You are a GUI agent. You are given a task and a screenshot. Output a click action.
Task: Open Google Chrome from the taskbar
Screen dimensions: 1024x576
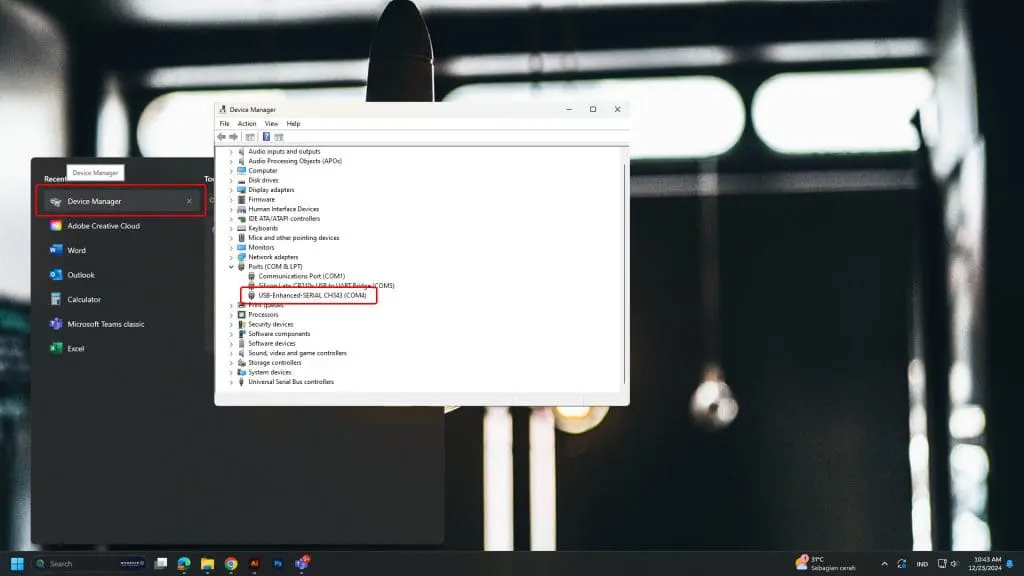[231, 564]
